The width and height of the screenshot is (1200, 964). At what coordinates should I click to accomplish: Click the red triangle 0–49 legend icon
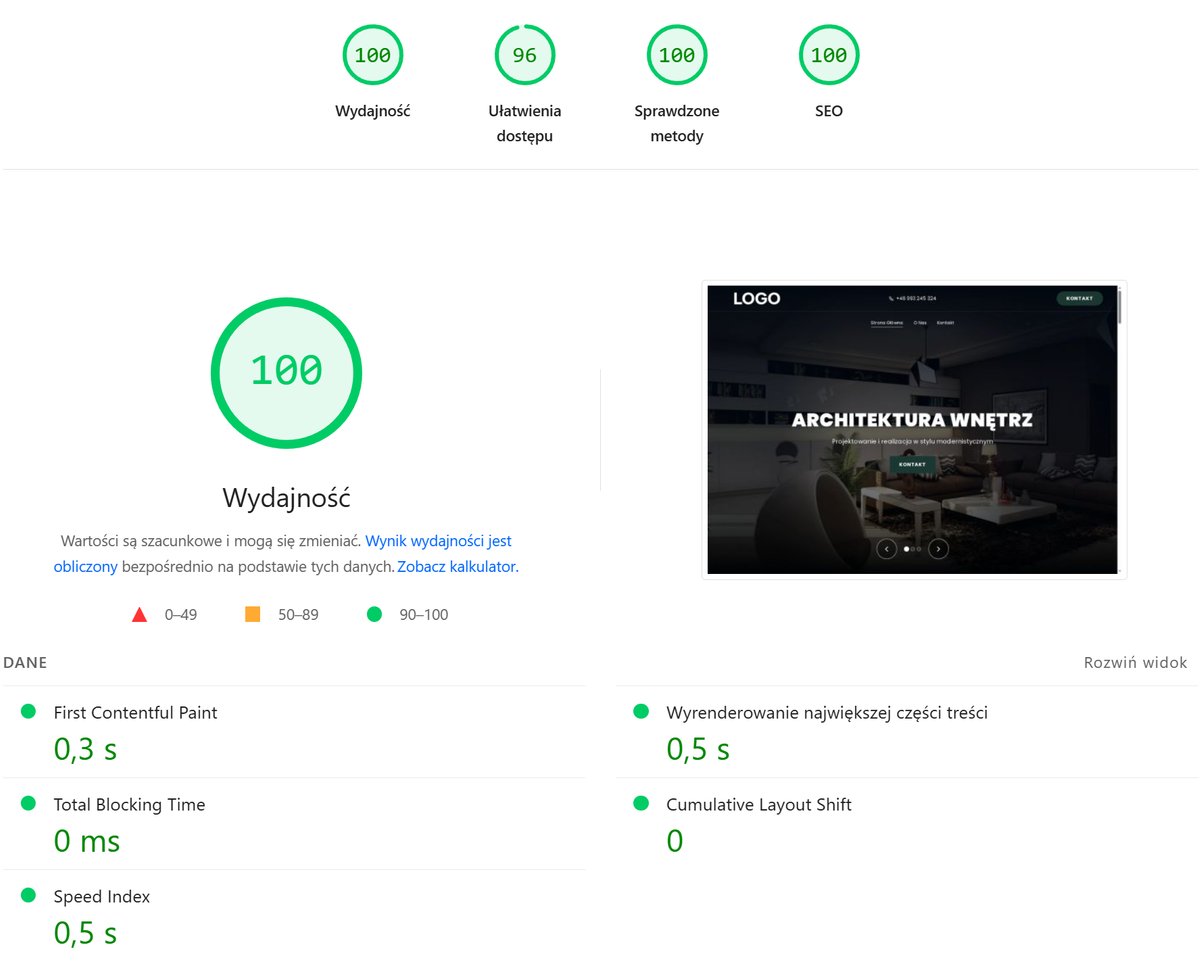[140, 614]
